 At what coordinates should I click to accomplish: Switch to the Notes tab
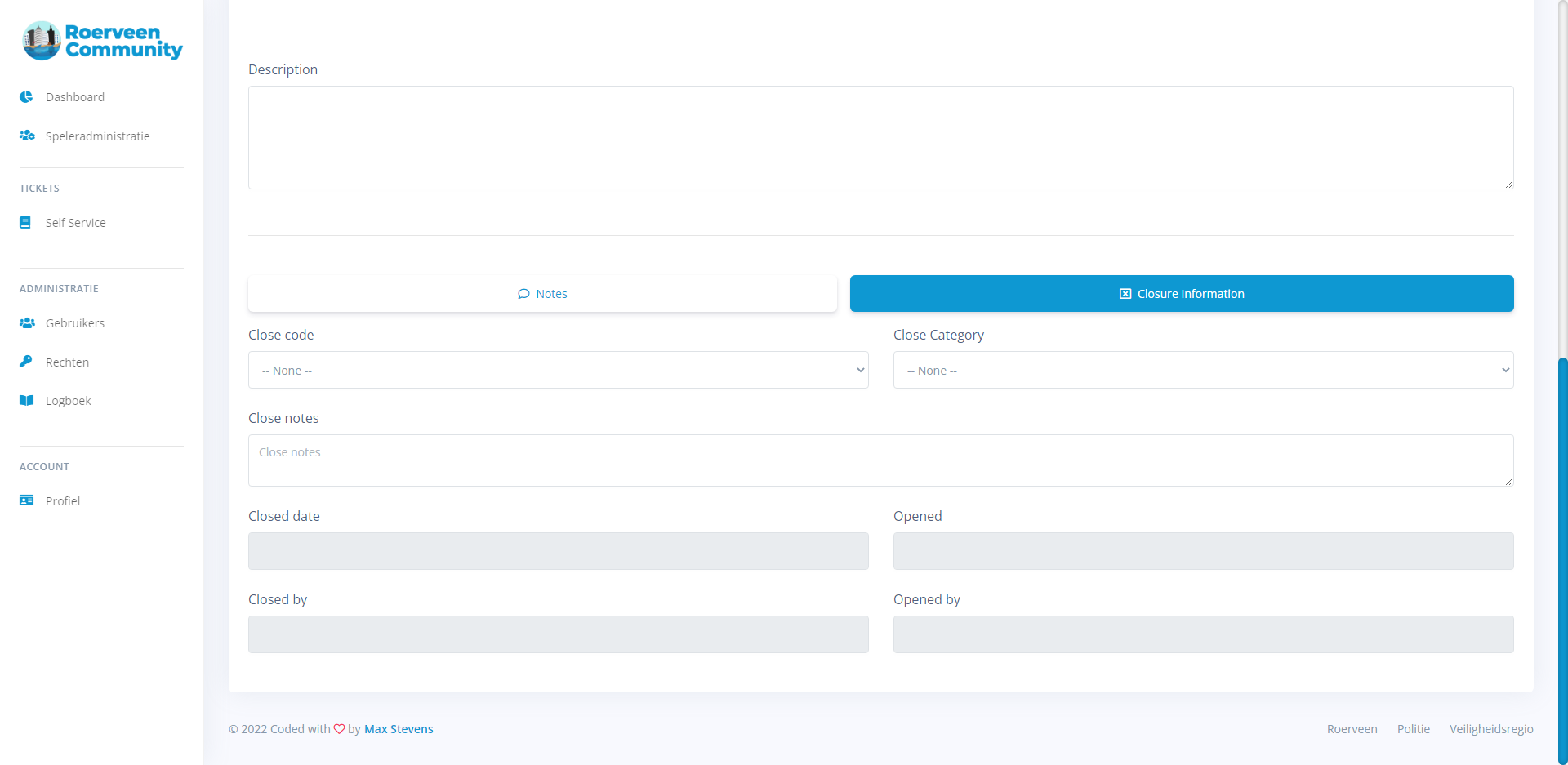[x=542, y=294]
